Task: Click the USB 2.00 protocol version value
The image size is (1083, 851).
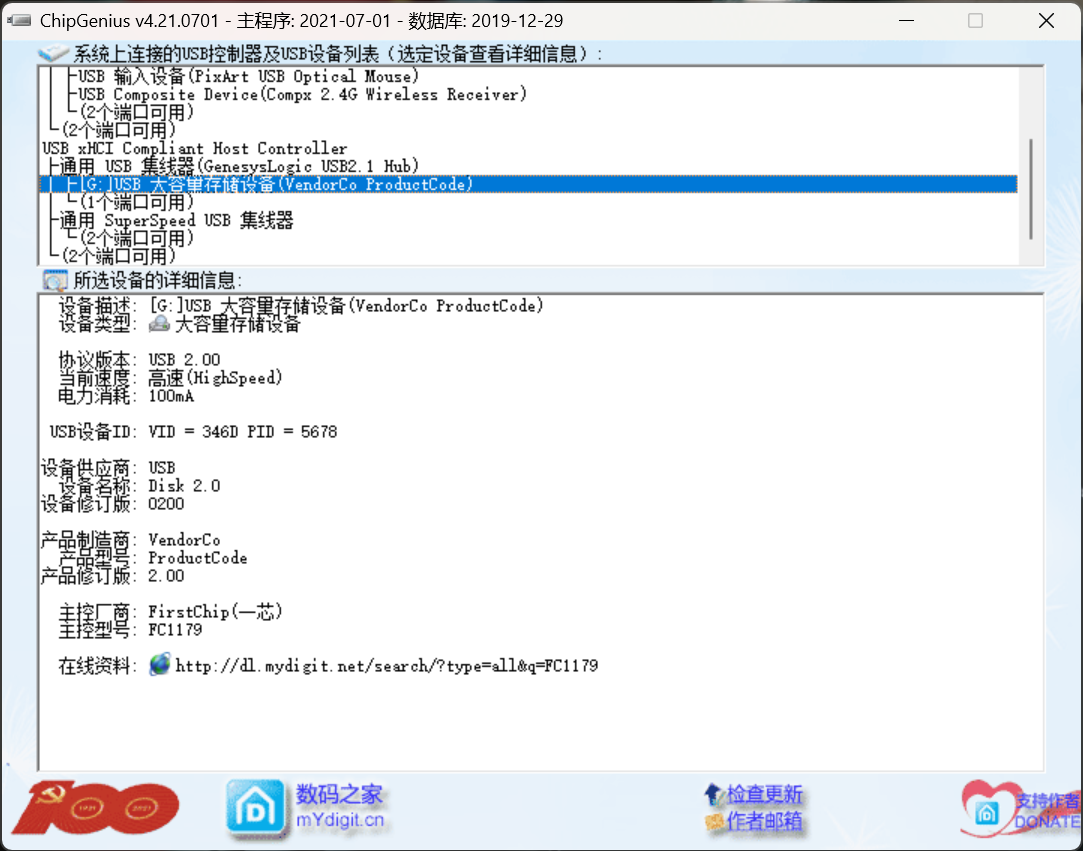Action: tap(184, 360)
